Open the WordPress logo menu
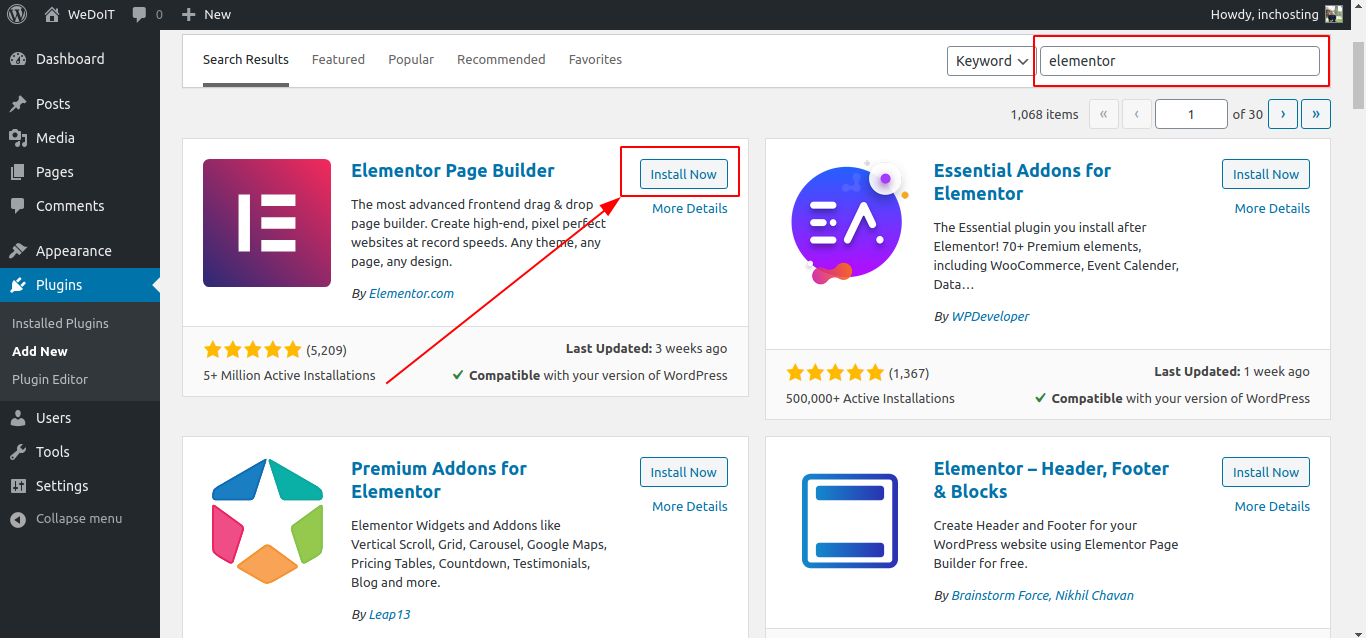The height and width of the screenshot is (638, 1366). click(x=18, y=14)
